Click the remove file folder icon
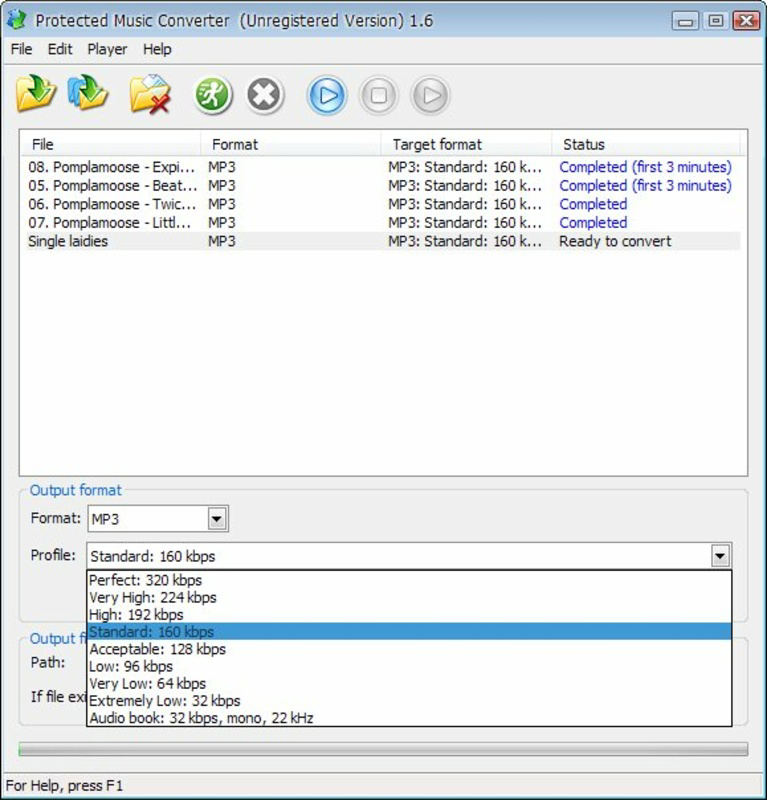767x800 pixels. pyautogui.click(x=150, y=94)
